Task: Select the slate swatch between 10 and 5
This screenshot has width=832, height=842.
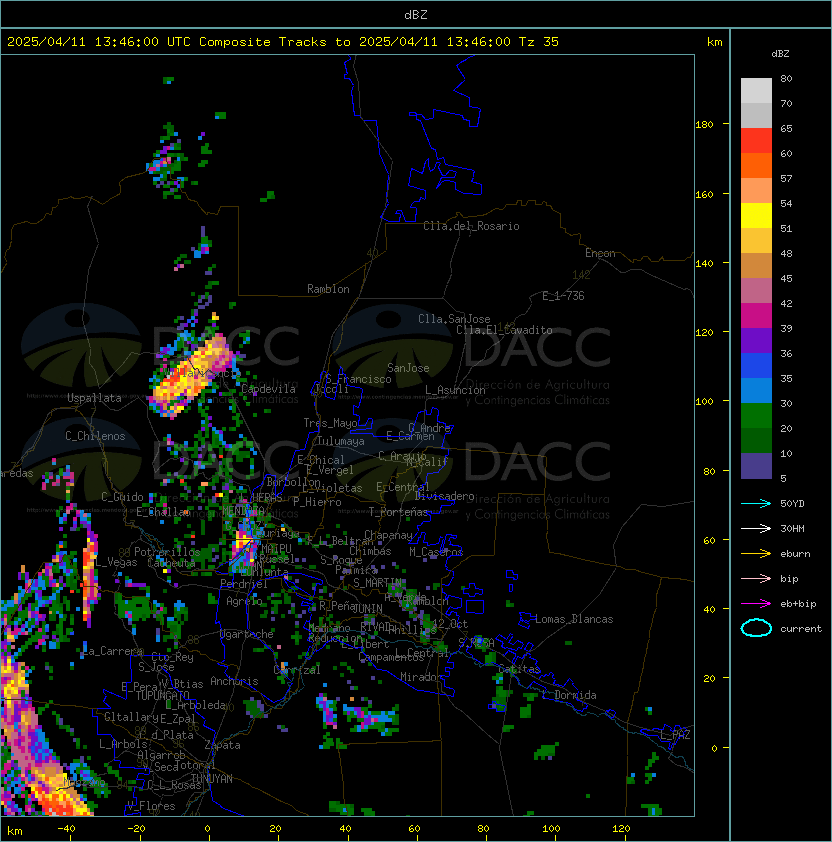Action: [x=756, y=466]
